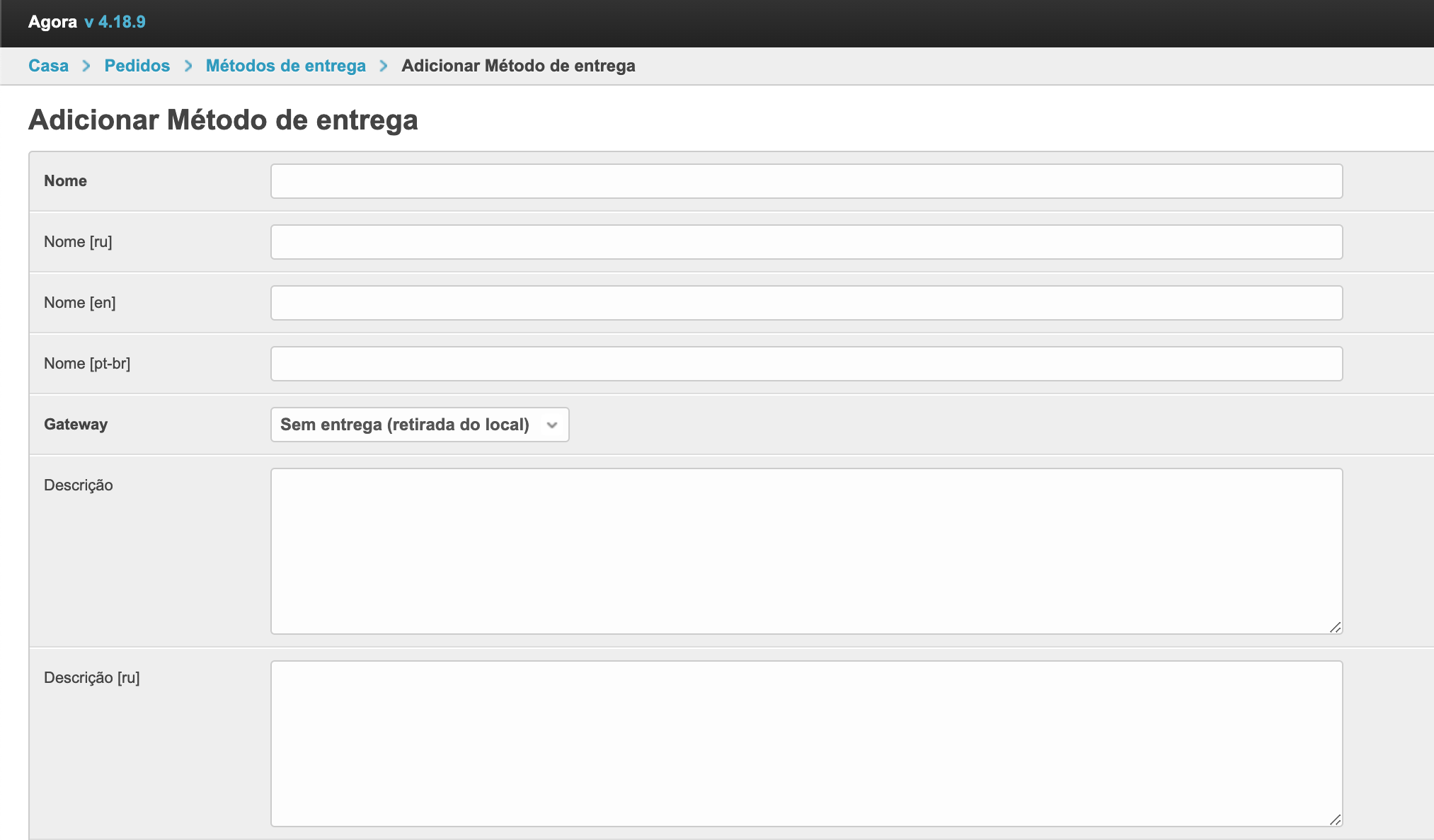This screenshot has height=840, width=1434.
Task: Click the Agora logo text
Action: (x=52, y=22)
